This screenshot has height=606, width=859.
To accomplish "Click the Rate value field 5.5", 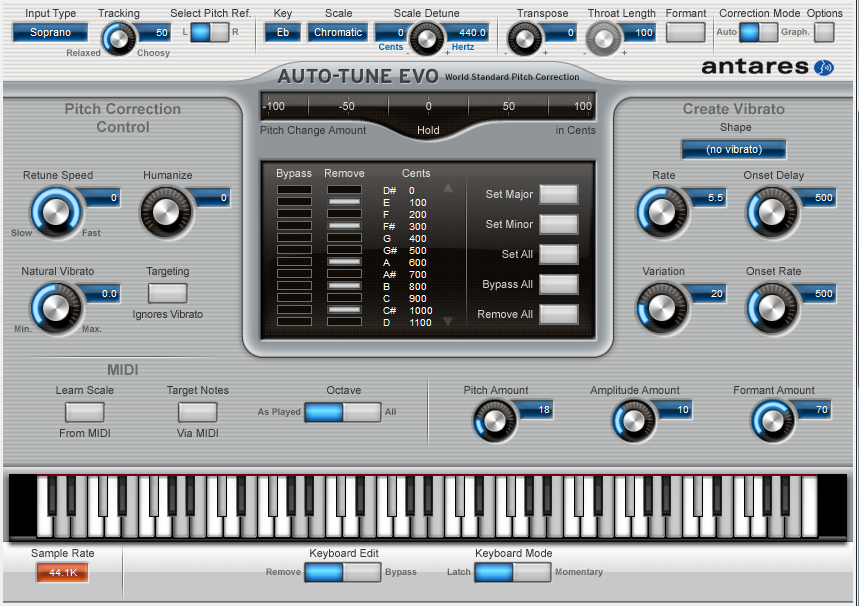I will click(x=708, y=198).
